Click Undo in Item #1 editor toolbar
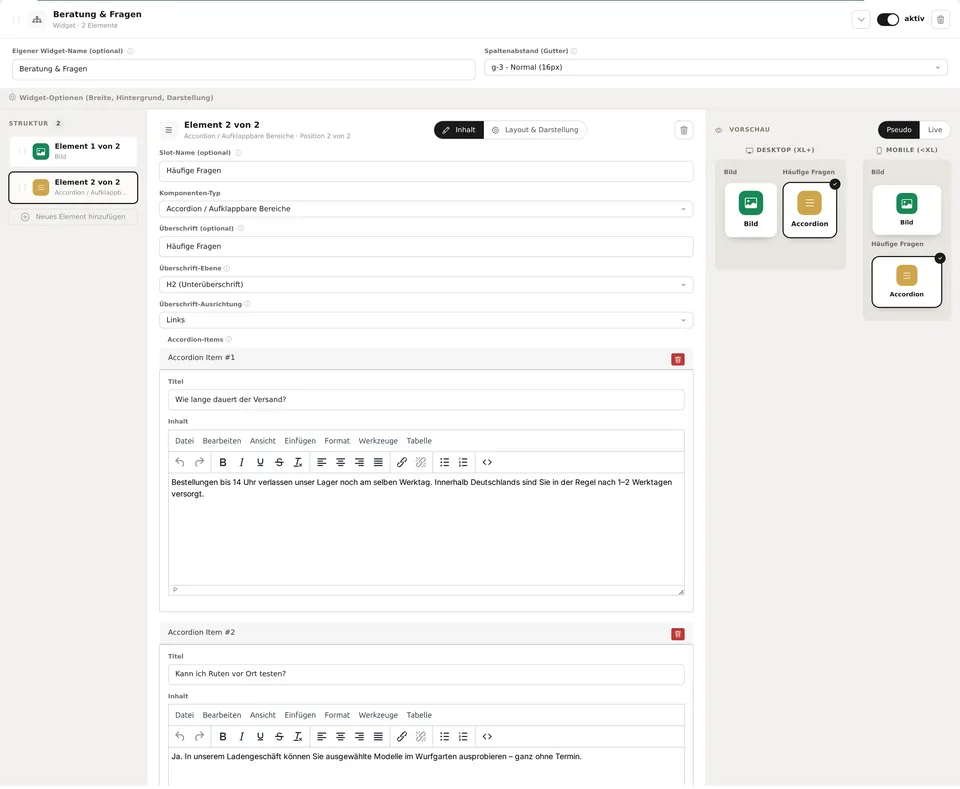This screenshot has width=960, height=789. 179,462
